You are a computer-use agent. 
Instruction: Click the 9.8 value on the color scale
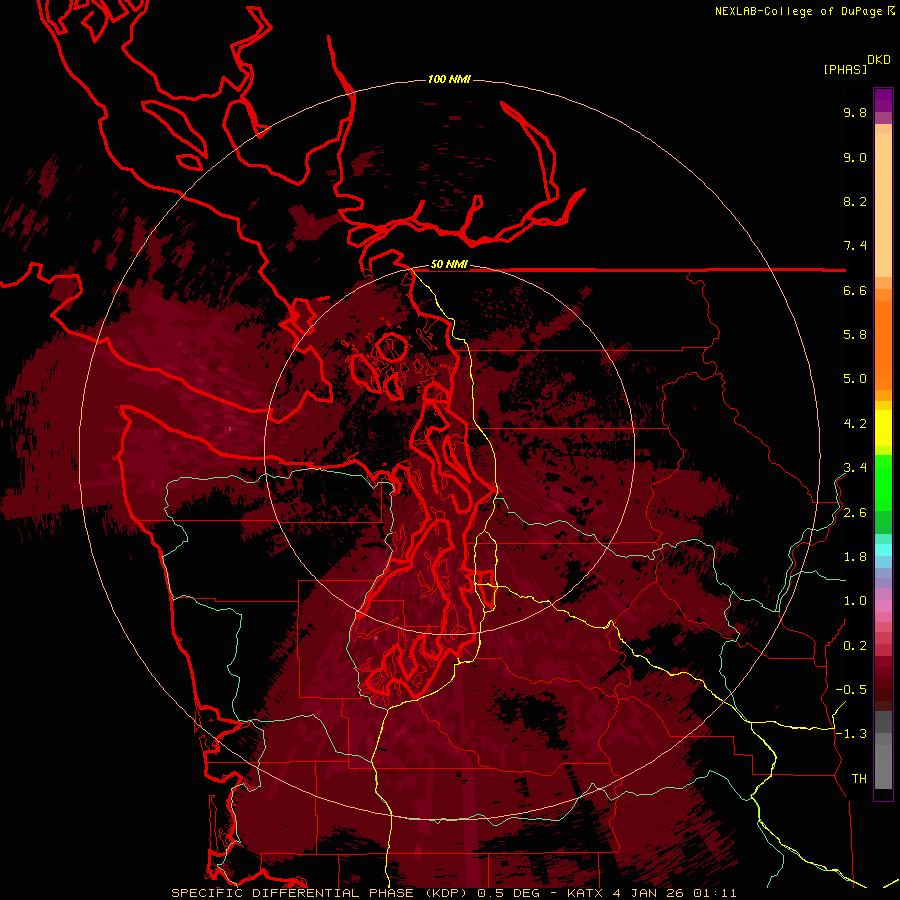pos(855,113)
